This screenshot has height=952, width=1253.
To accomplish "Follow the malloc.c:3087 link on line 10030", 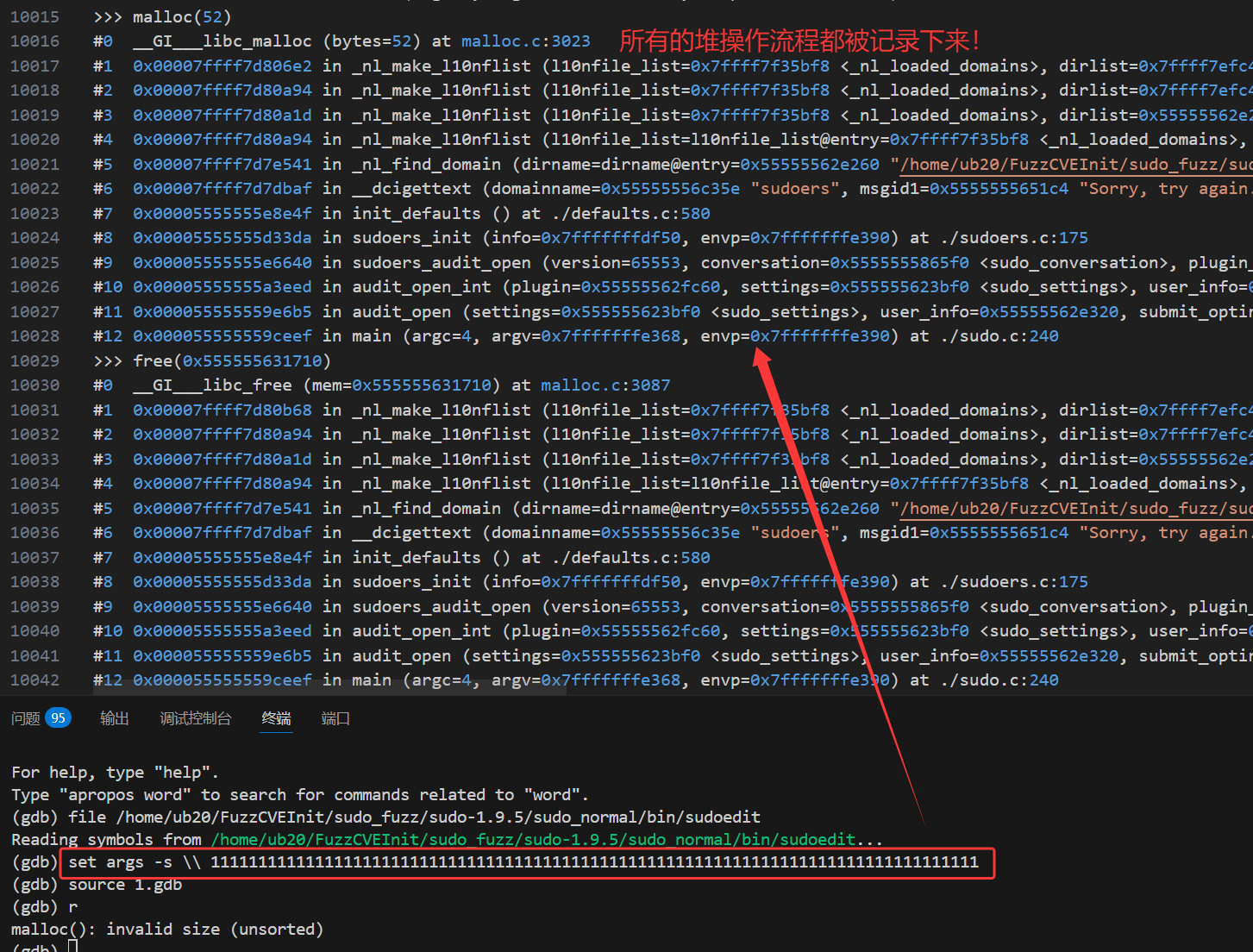I will pos(605,385).
